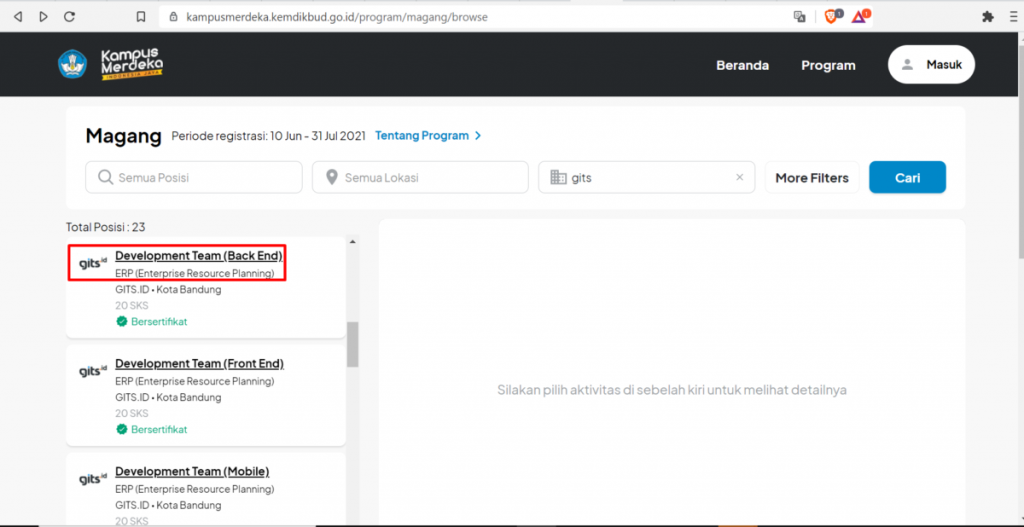The height and width of the screenshot is (527, 1024).
Task: Click ERP text under Front End title
Action: [x=195, y=381]
